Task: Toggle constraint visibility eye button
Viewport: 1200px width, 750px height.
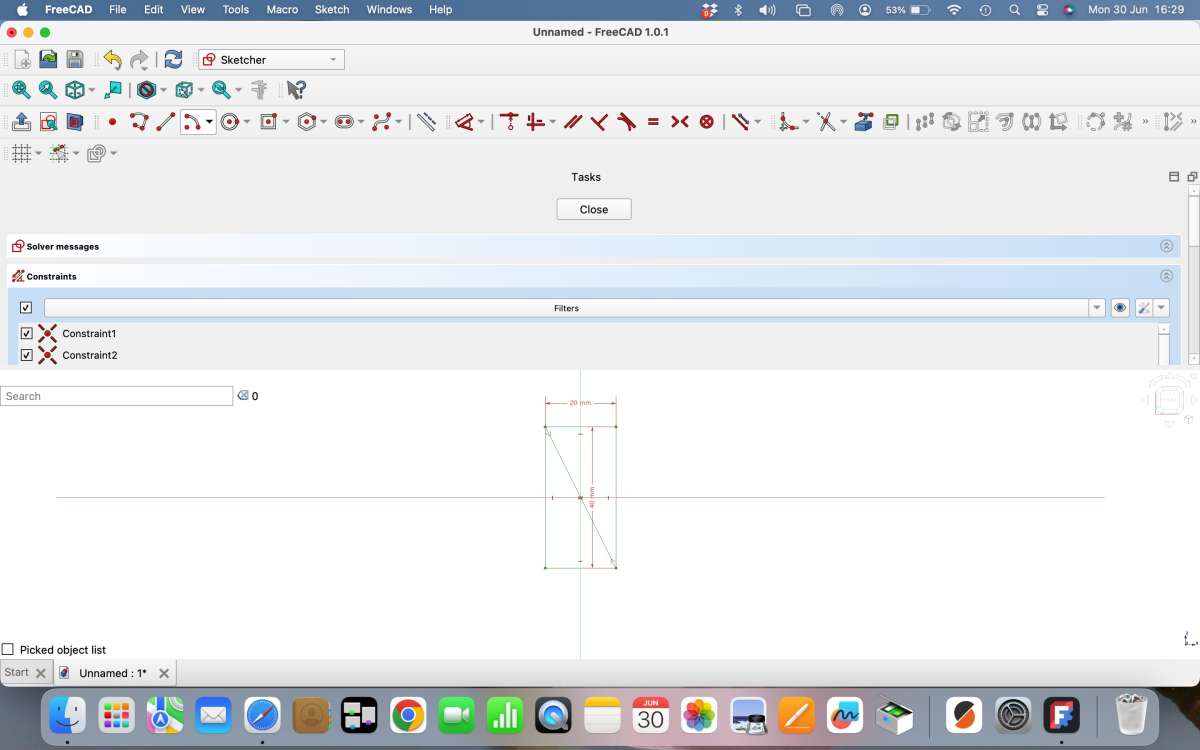Action: pyautogui.click(x=1120, y=308)
